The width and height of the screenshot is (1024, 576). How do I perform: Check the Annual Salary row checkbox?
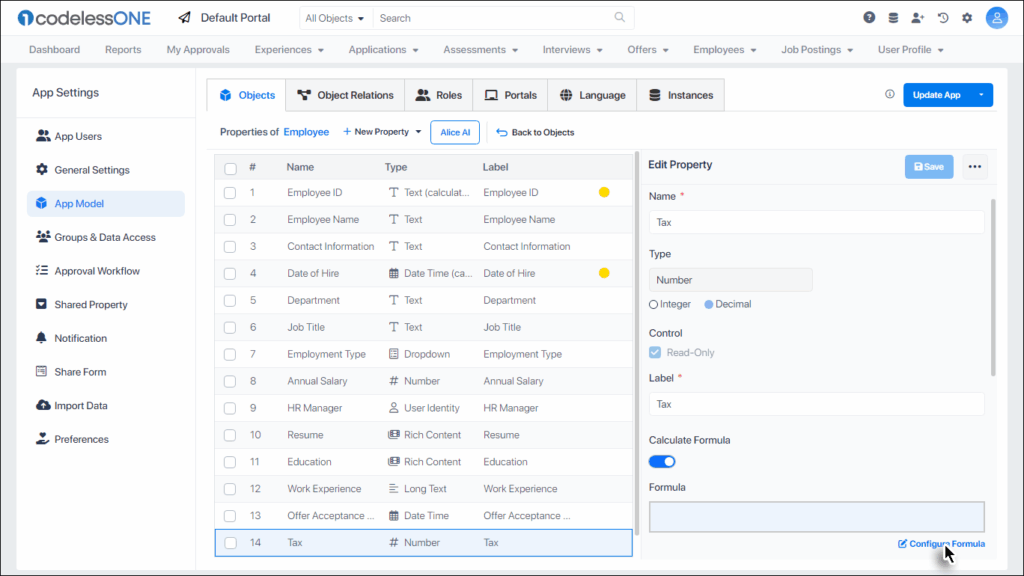coord(230,381)
